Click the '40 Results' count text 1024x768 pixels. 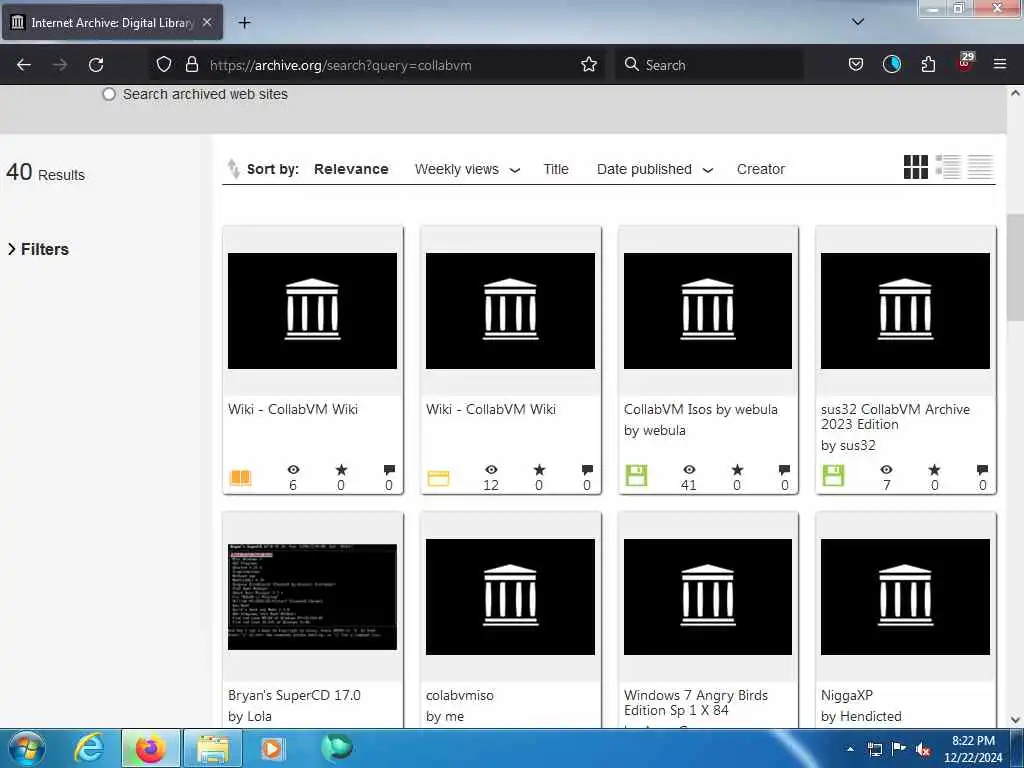(x=45, y=172)
